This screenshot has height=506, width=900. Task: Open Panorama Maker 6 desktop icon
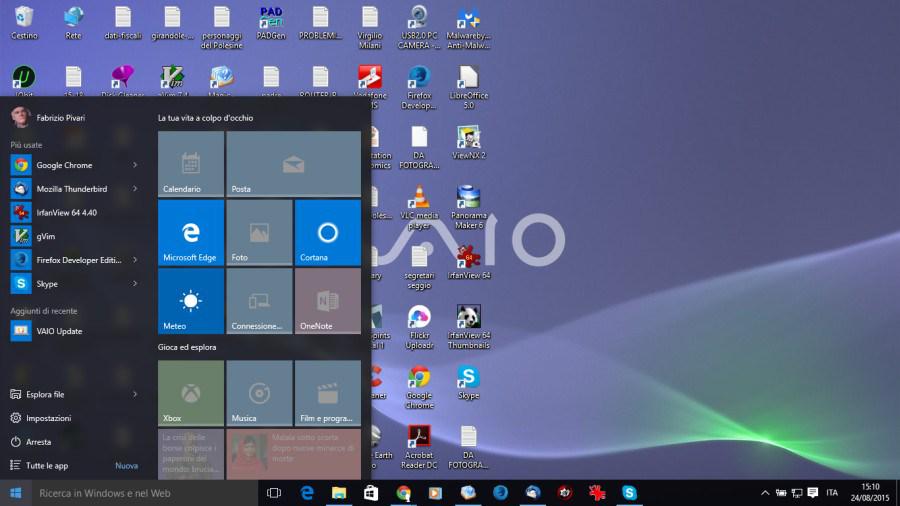click(x=468, y=208)
